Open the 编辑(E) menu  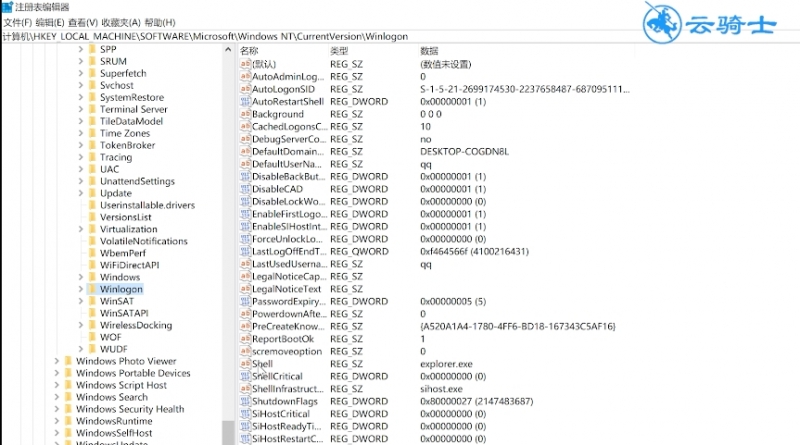tap(50, 22)
